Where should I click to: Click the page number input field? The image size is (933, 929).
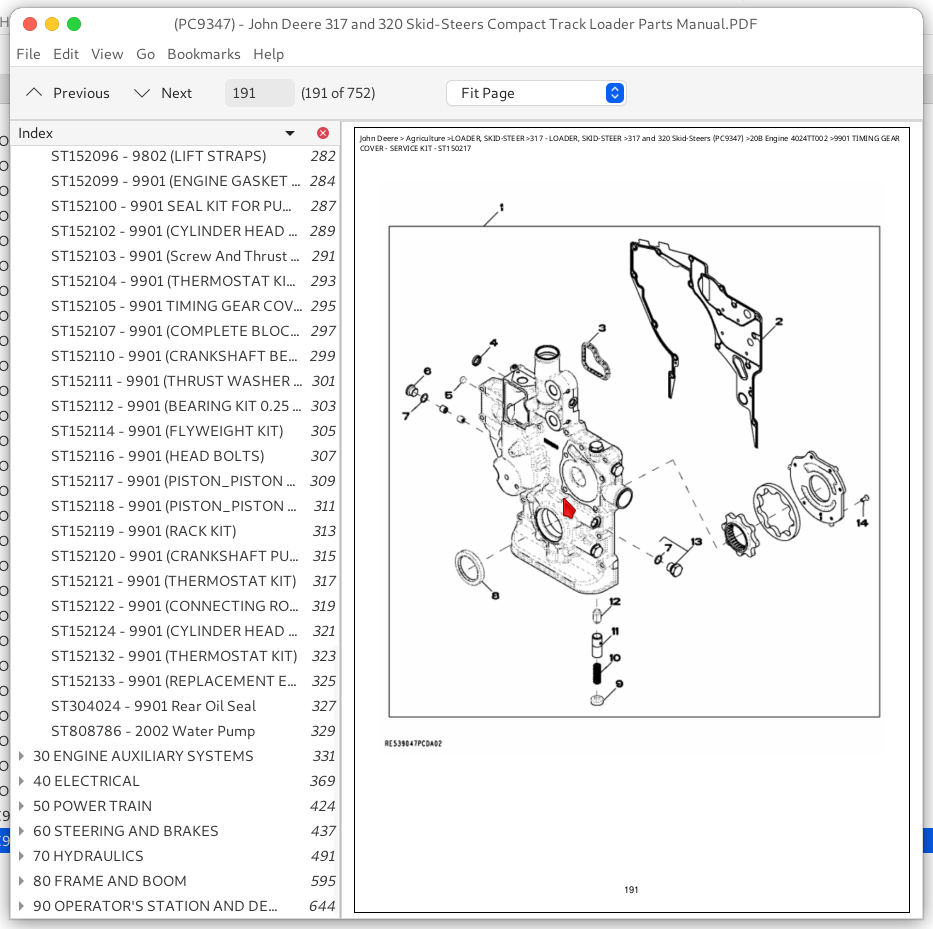click(259, 93)
